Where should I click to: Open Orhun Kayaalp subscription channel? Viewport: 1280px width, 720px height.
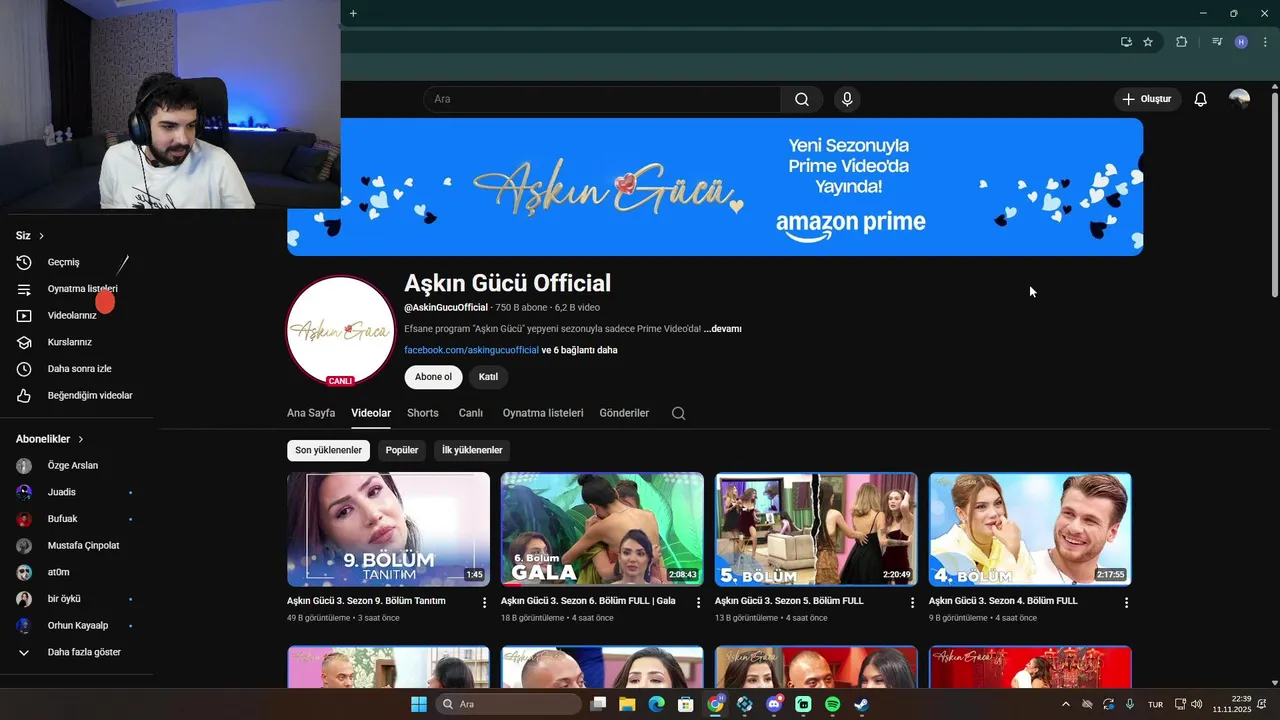(x=76, y=626)
